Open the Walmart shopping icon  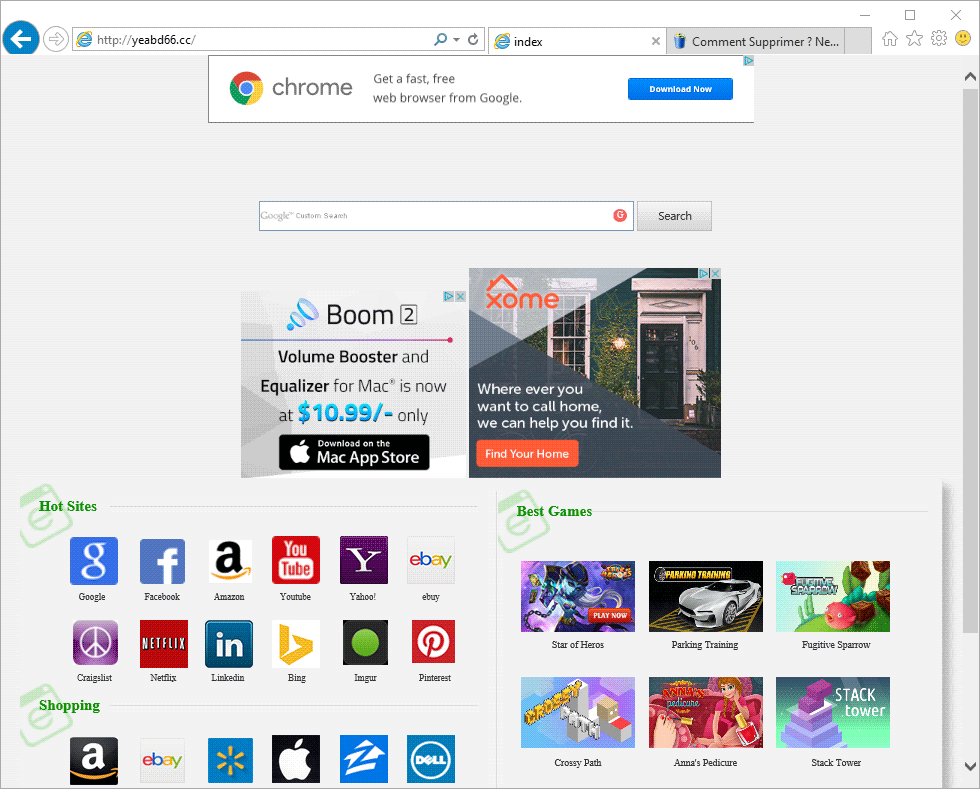point(231,760)
